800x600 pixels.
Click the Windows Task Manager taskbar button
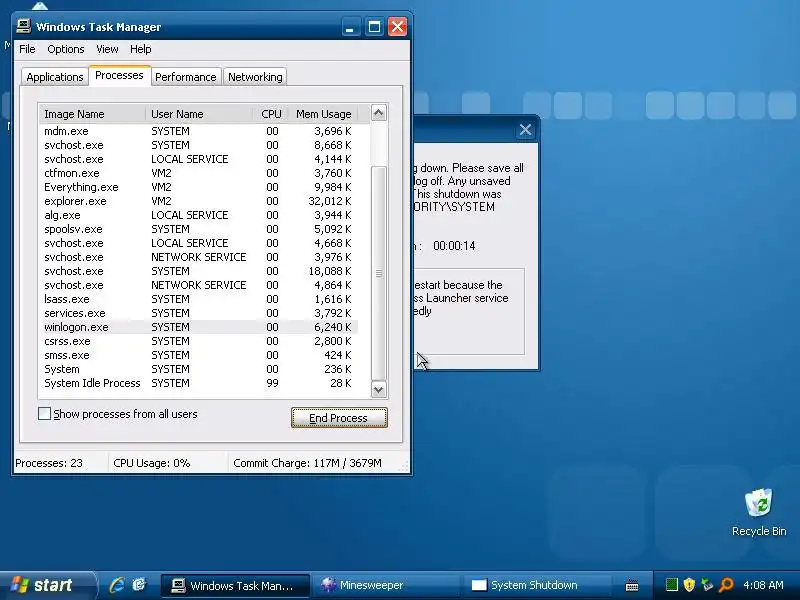pos(236,585)
